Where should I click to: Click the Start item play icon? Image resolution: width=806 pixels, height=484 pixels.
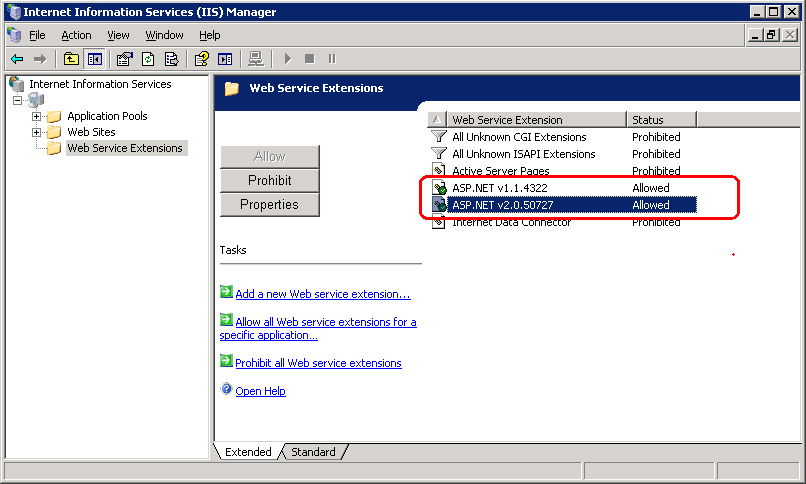288,59
